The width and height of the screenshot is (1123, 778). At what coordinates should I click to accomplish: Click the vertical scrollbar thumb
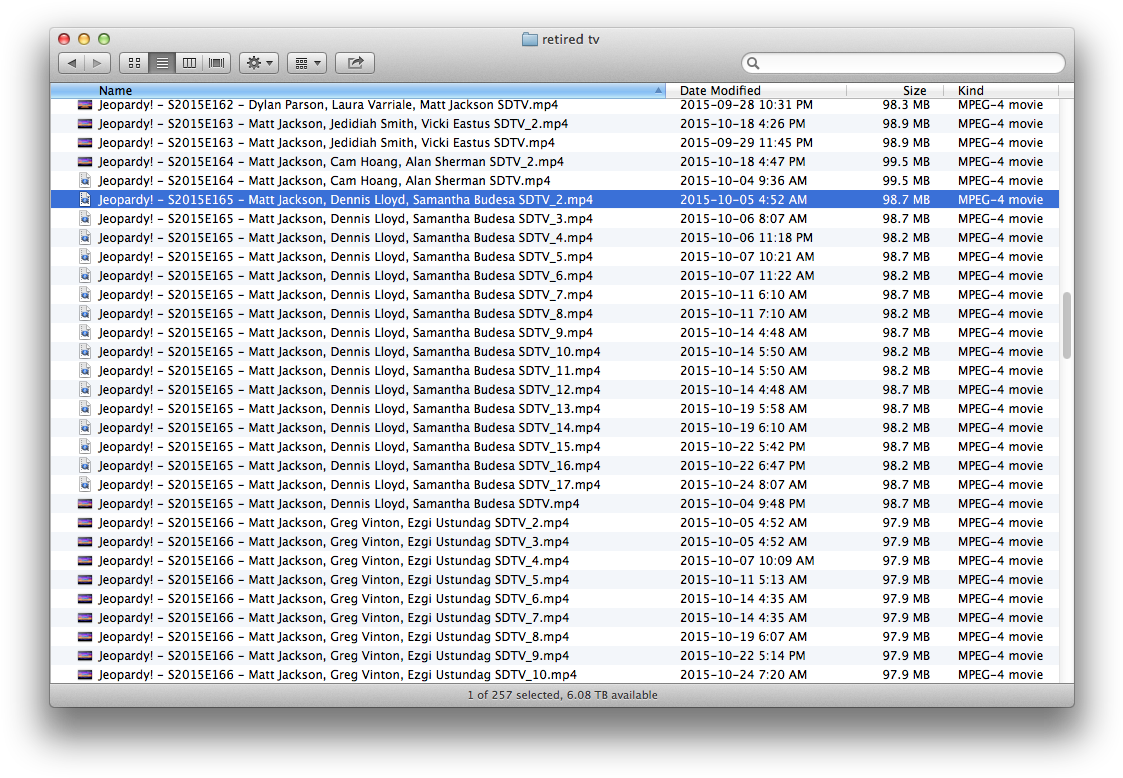tap(1066, 325)
